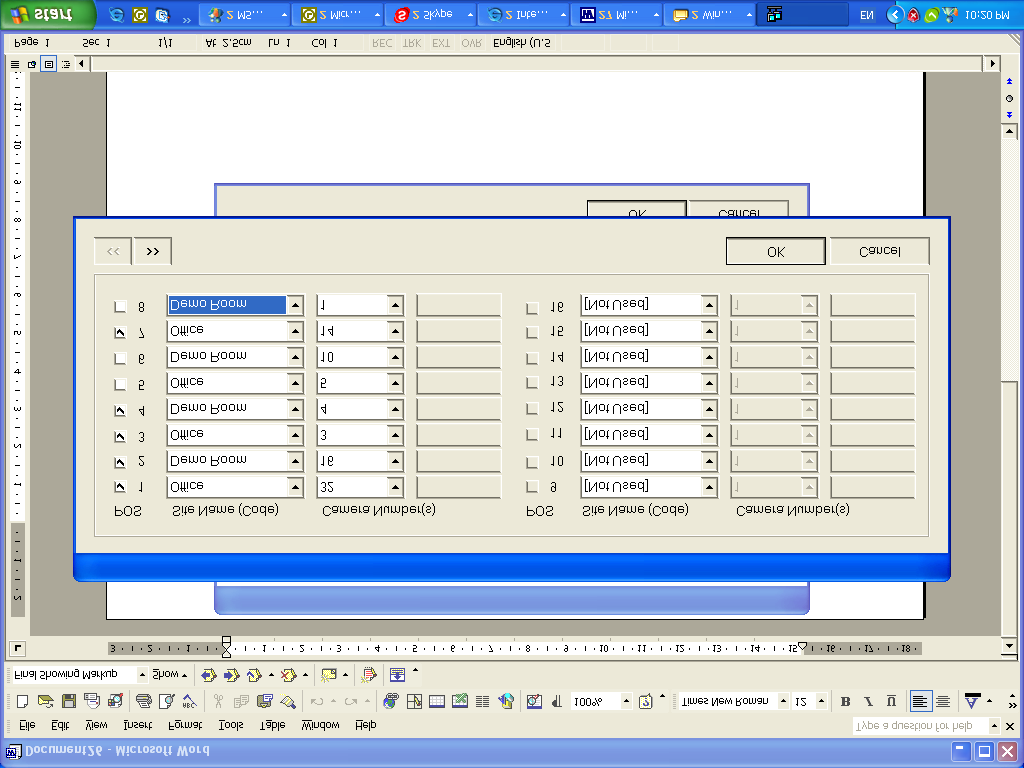The width and height of the screenshot is (1024, 768).
Task: Expand the POS 16 Not Used site dropdown
Action: (709, 305)
